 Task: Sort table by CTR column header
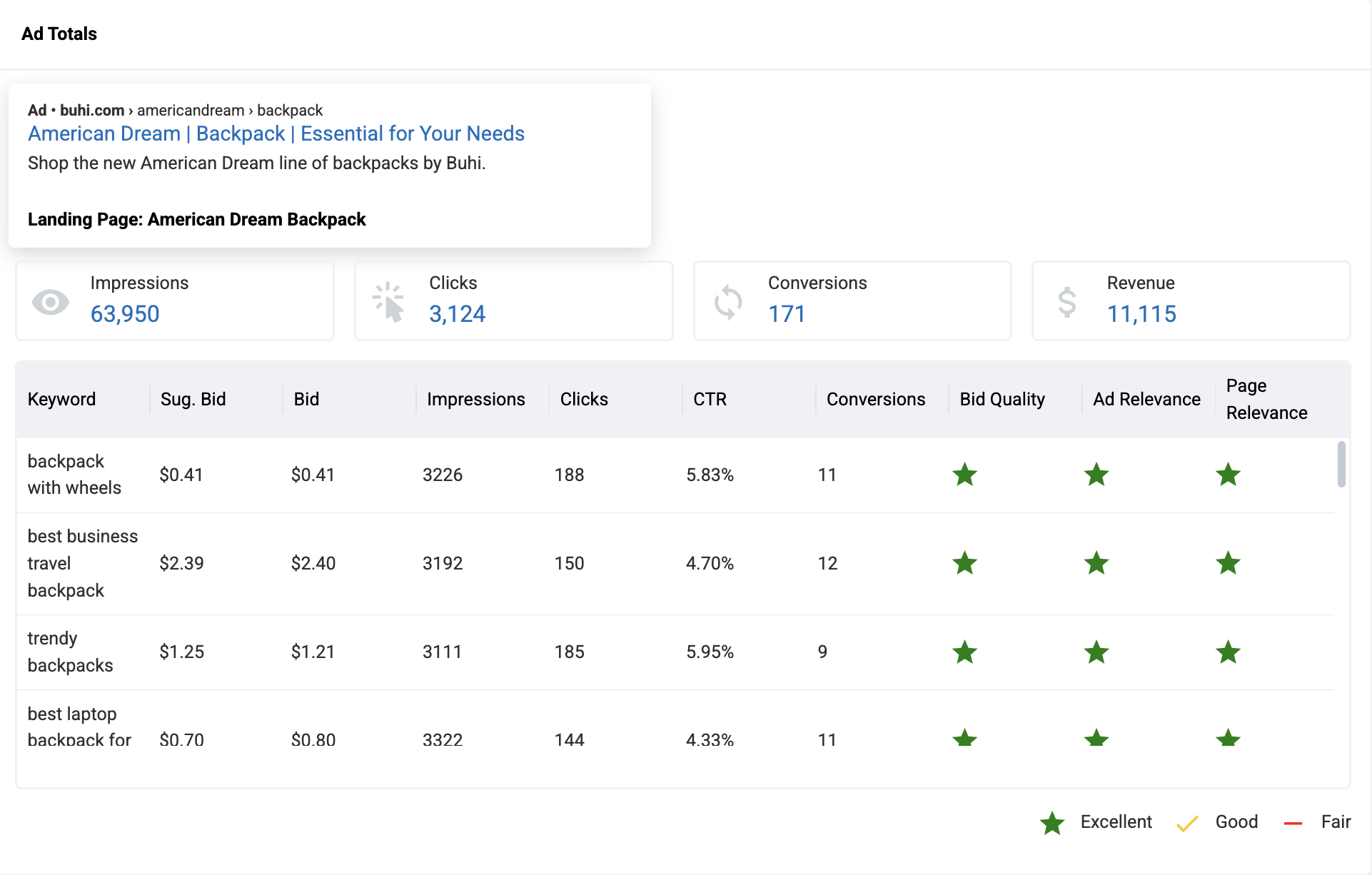click(710, 399)
